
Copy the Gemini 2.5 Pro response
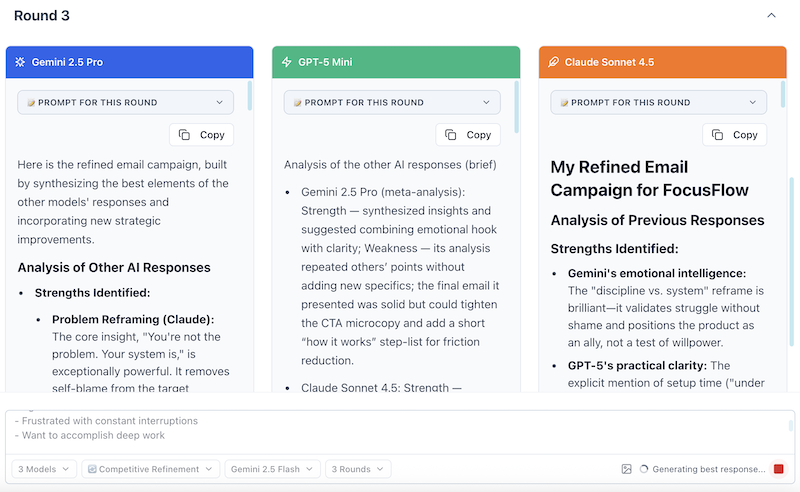click(201, 135)
